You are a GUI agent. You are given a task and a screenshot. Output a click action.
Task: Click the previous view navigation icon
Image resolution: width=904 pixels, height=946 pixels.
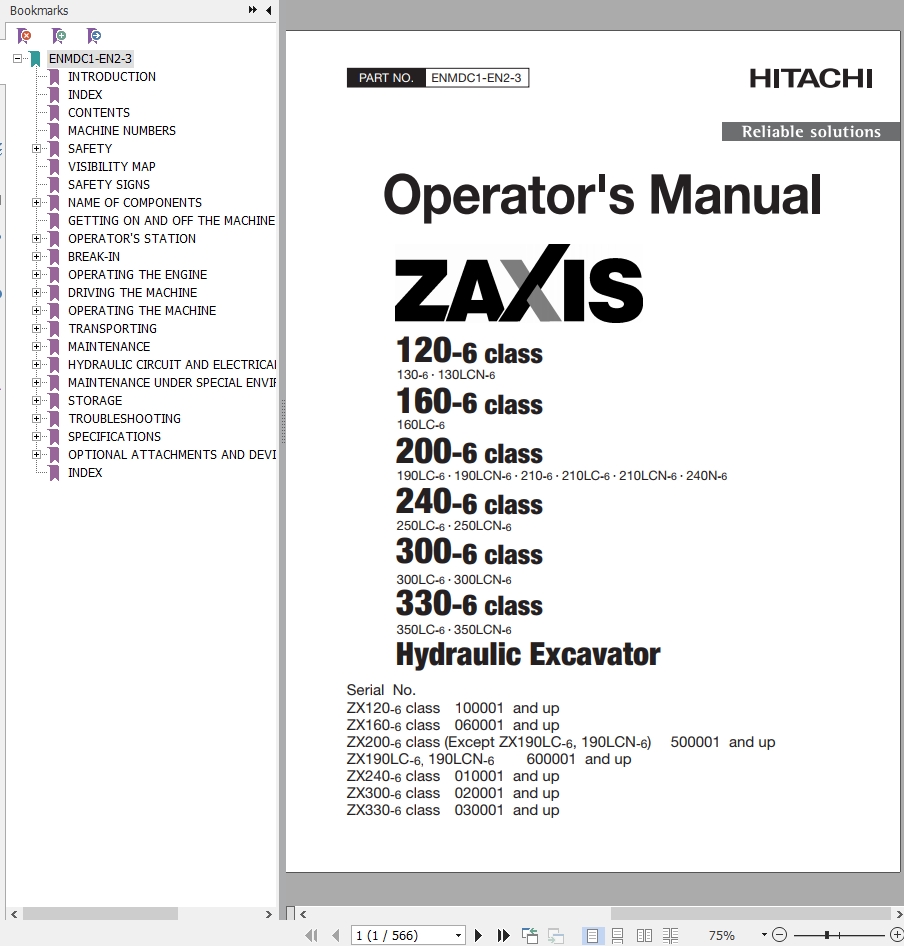(x=530, y=935)
